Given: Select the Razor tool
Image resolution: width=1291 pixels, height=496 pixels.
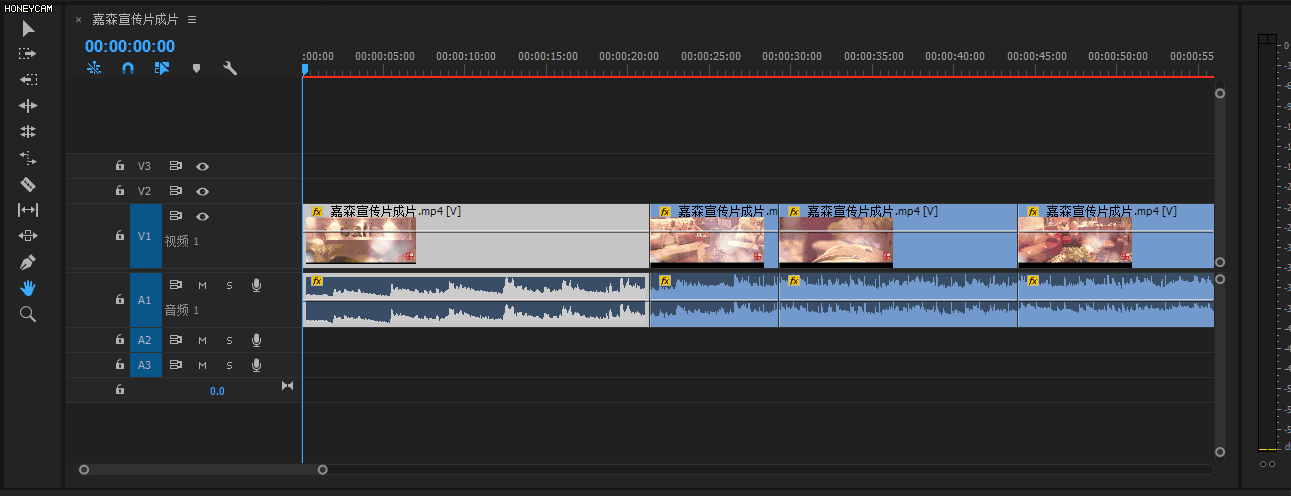Looking at the screenshot, I should tap(28, 184).
